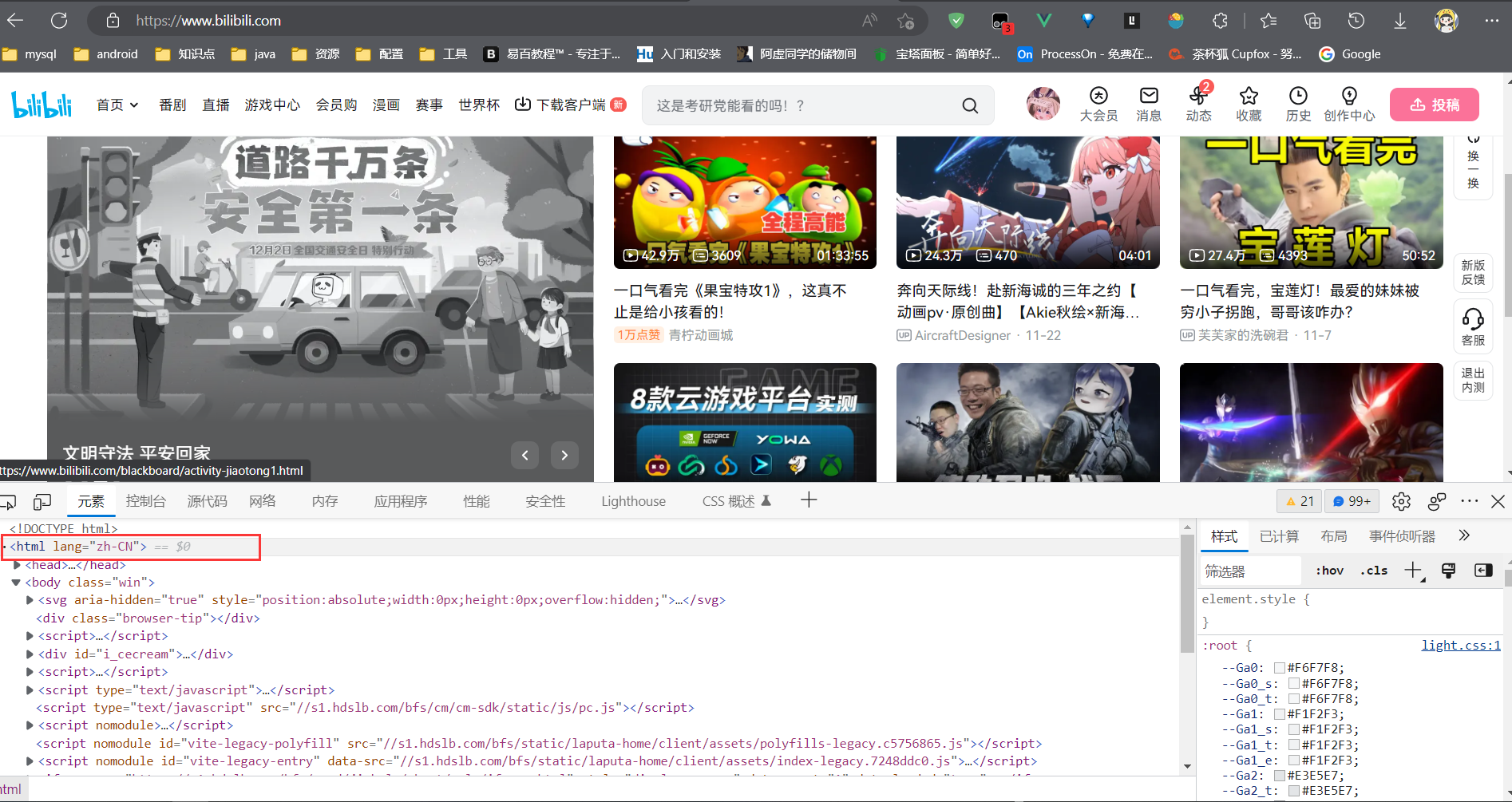1512x802 pixels.
Task: Open light.css:1 source link
Action: (1461, 646)
